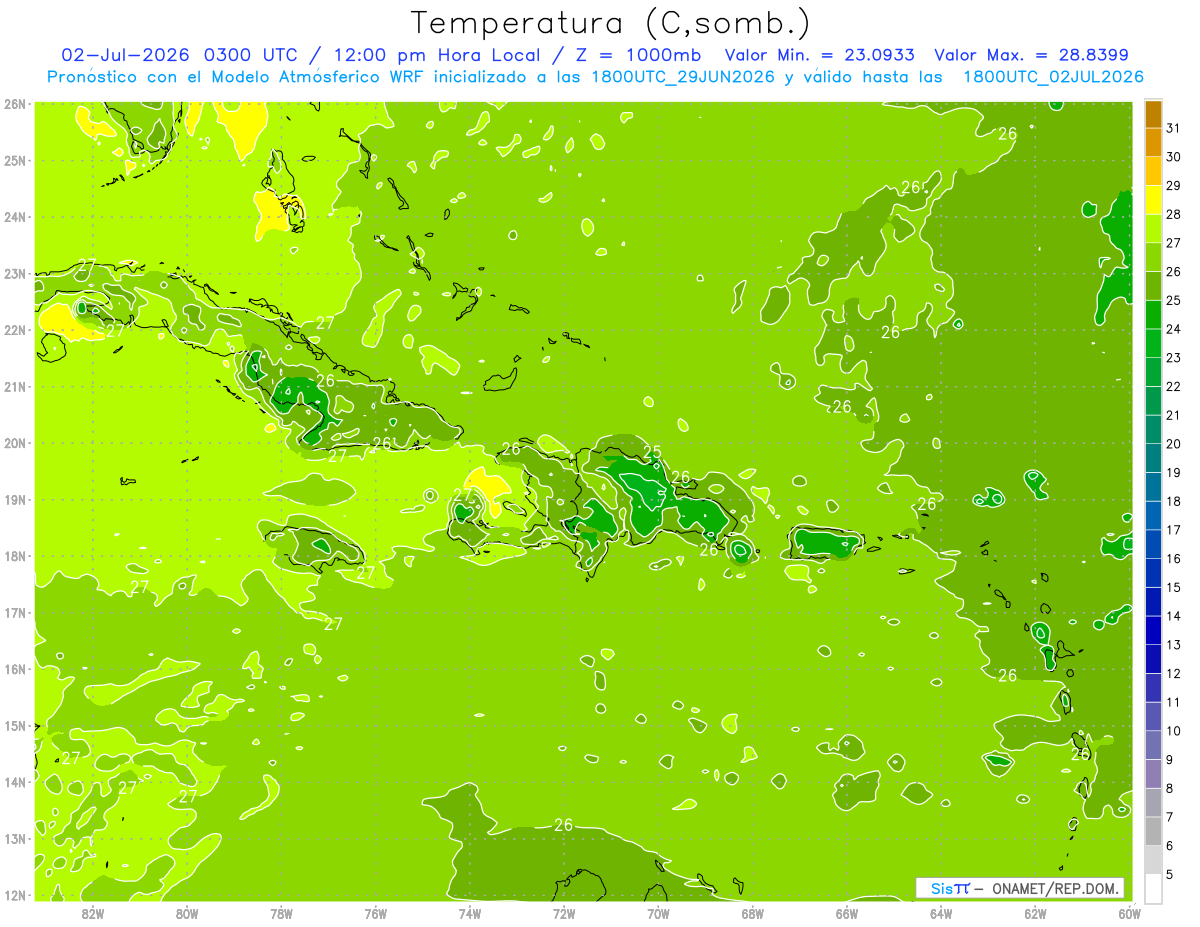Click the 78W longitude axis label
This screenshot has width=1200, height=927.
(x=281, y=913)
